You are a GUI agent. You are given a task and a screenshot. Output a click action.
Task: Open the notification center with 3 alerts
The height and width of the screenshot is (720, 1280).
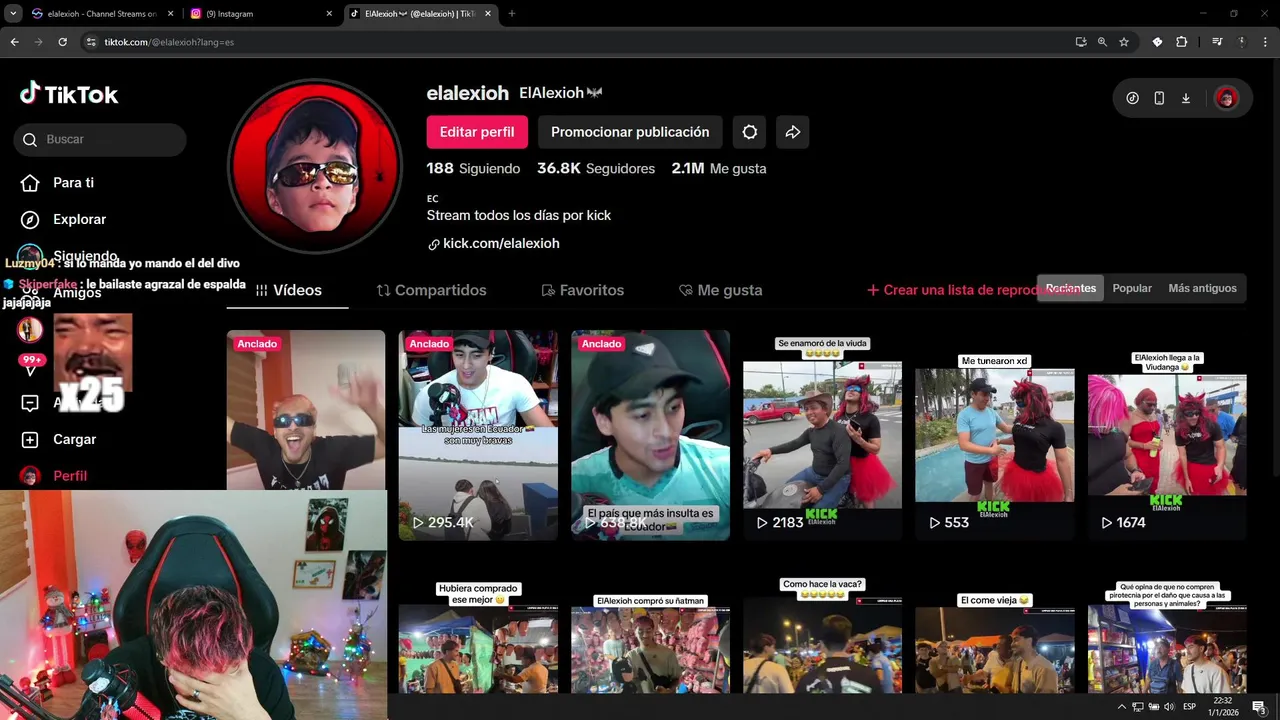pos(1259,707)
